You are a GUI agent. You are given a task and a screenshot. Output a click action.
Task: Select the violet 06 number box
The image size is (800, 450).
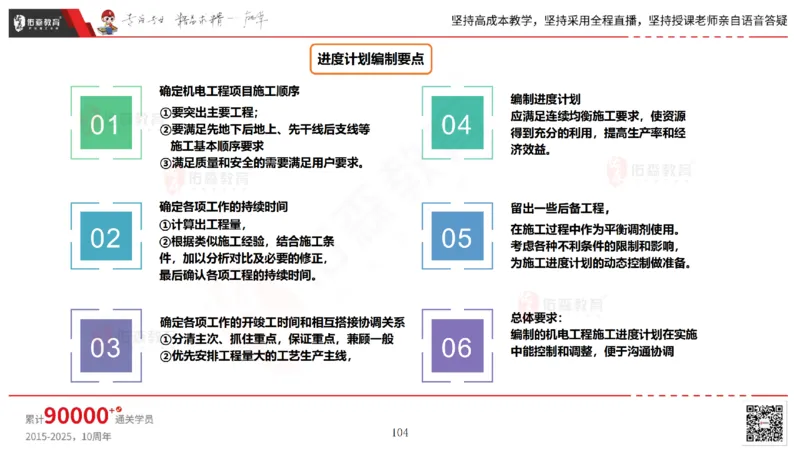pos(457,345)
